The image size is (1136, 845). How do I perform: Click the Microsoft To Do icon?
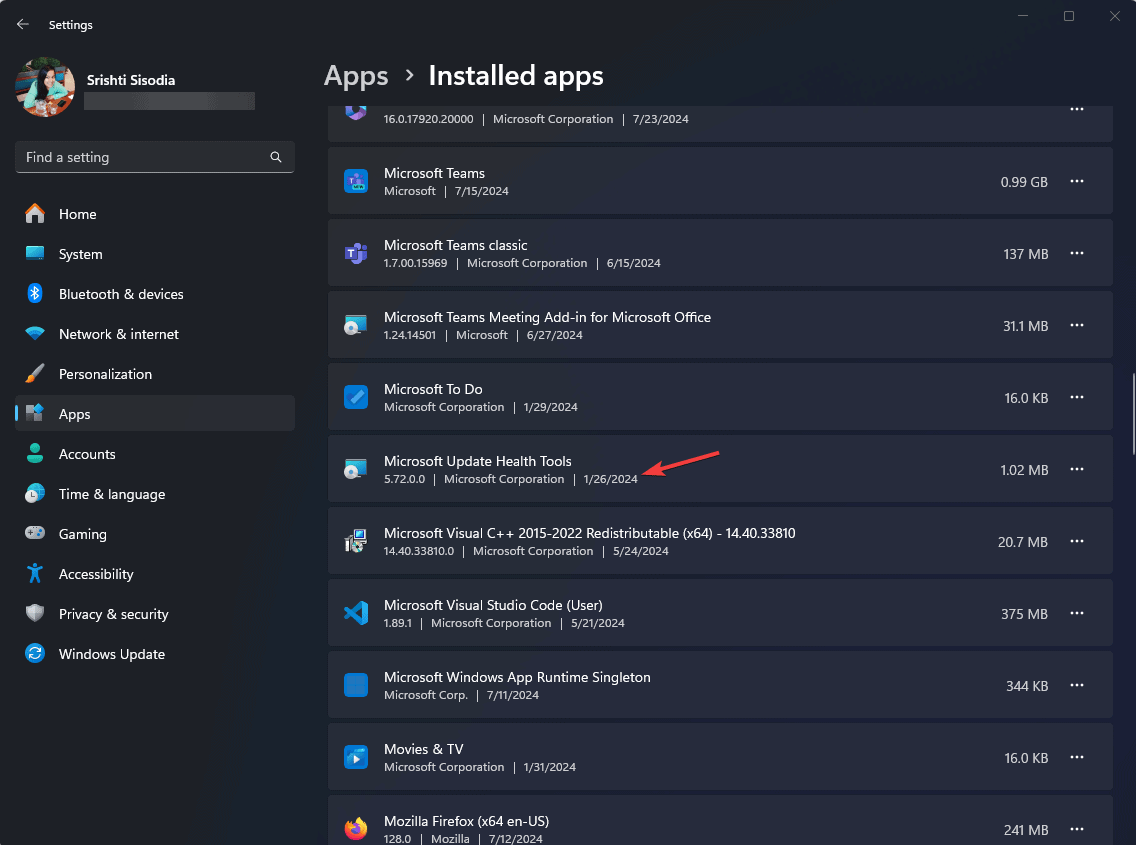coord(356,397)
